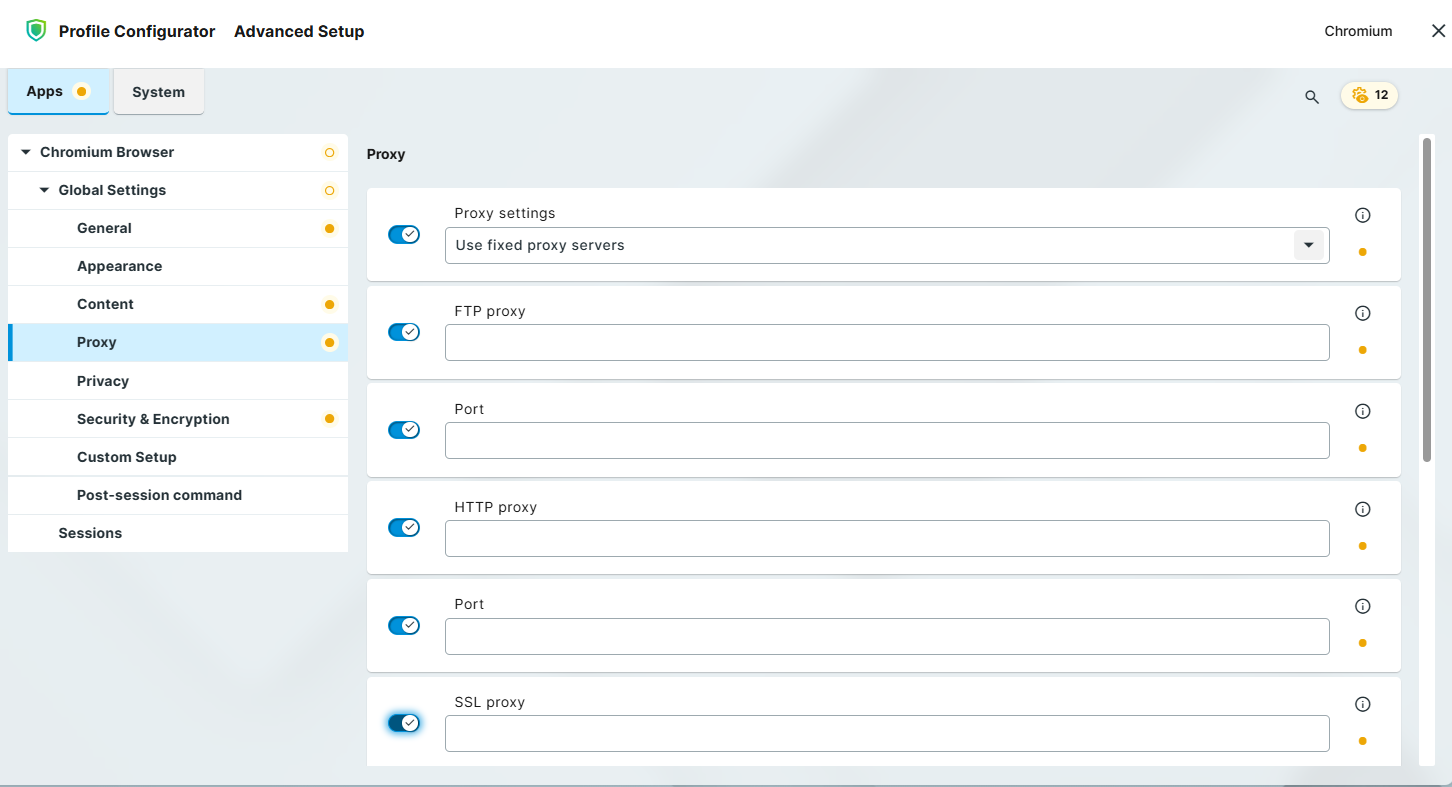Show info for FTP proxy
The height and width of the screenshot is (787, 1452).
coord(1362,313)
